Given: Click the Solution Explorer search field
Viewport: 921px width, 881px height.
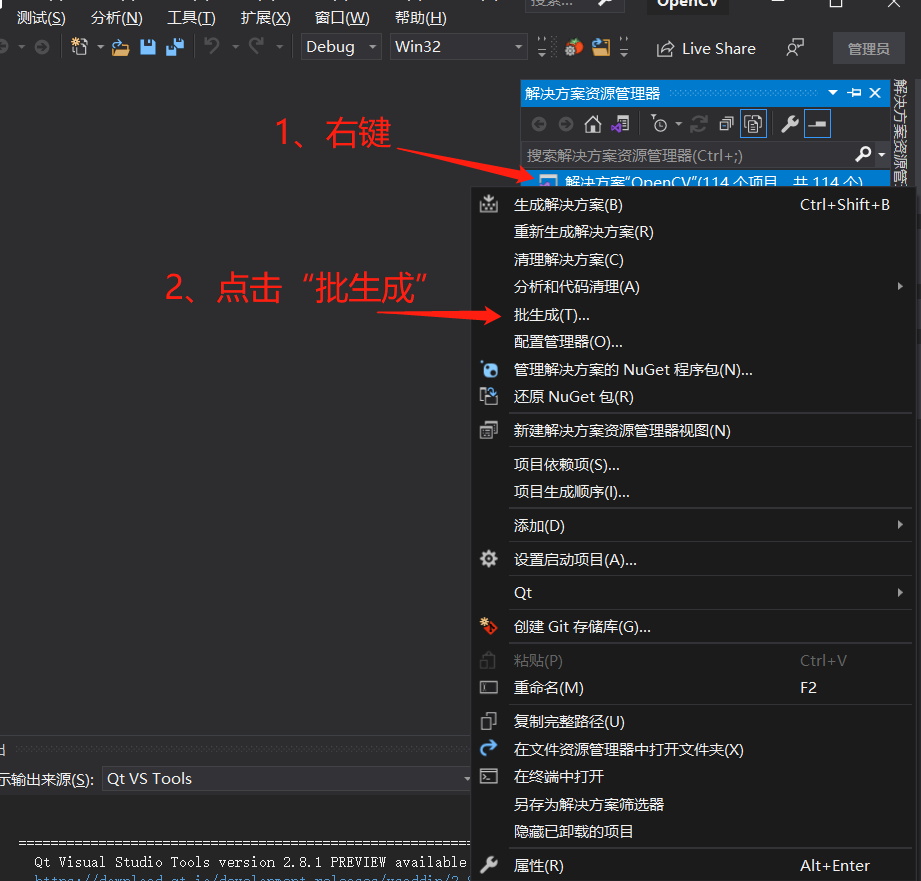Looking at the screenshot, I should point(686,156).
